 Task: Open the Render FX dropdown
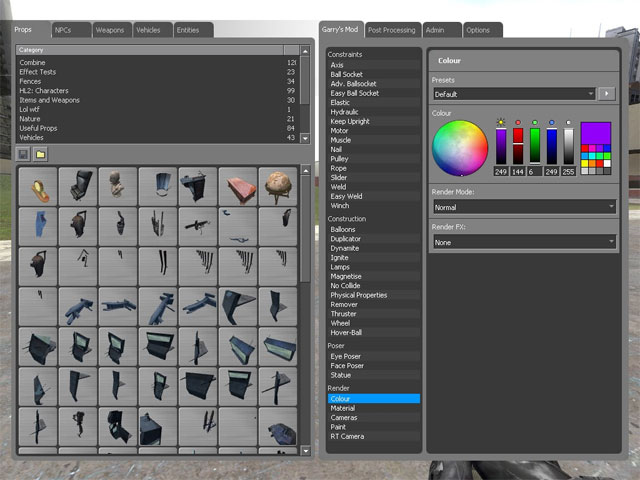[x=524, y=242]
